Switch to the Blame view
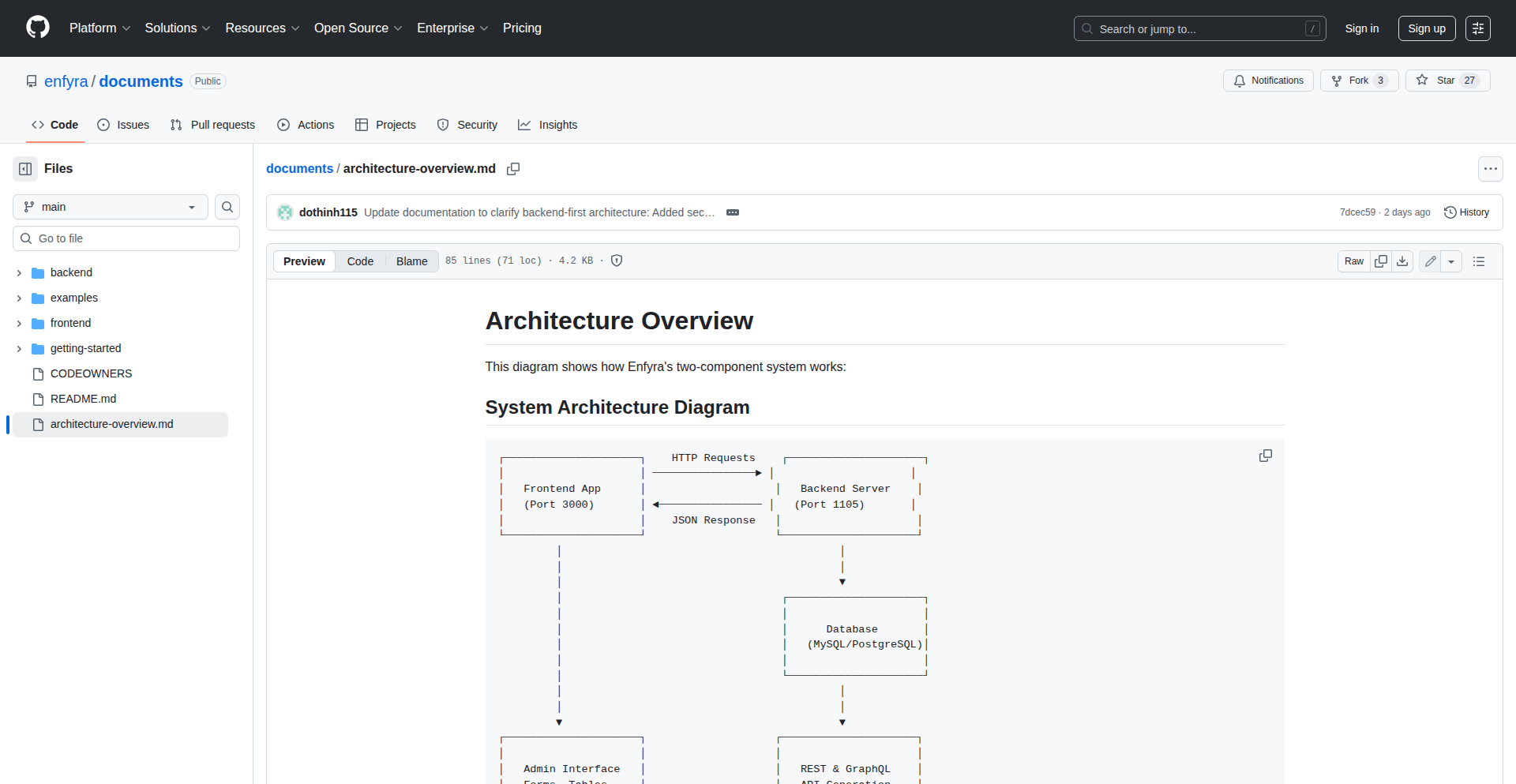 click(x=411, y=261)
